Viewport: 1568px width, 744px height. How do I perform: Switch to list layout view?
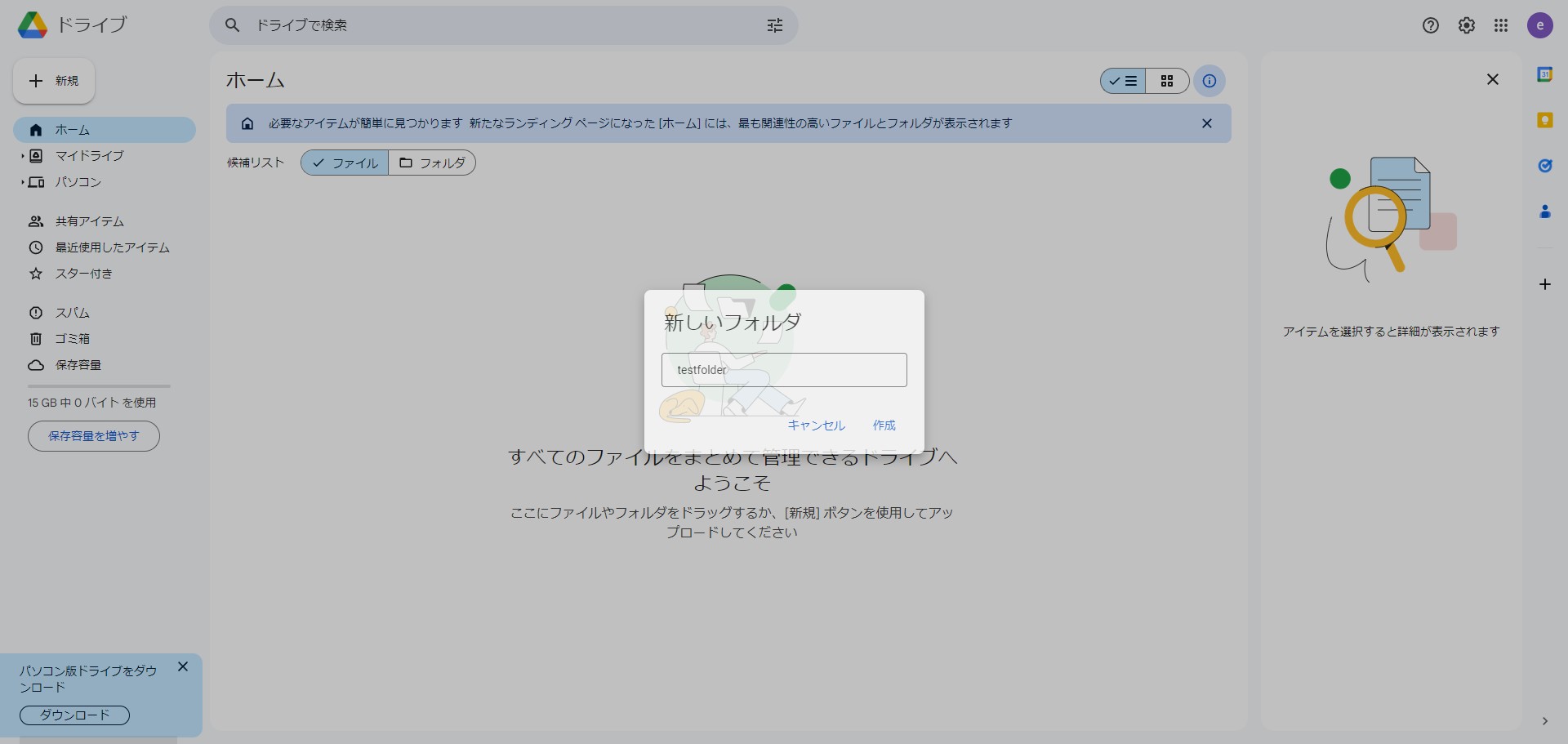coord(1123,81)
